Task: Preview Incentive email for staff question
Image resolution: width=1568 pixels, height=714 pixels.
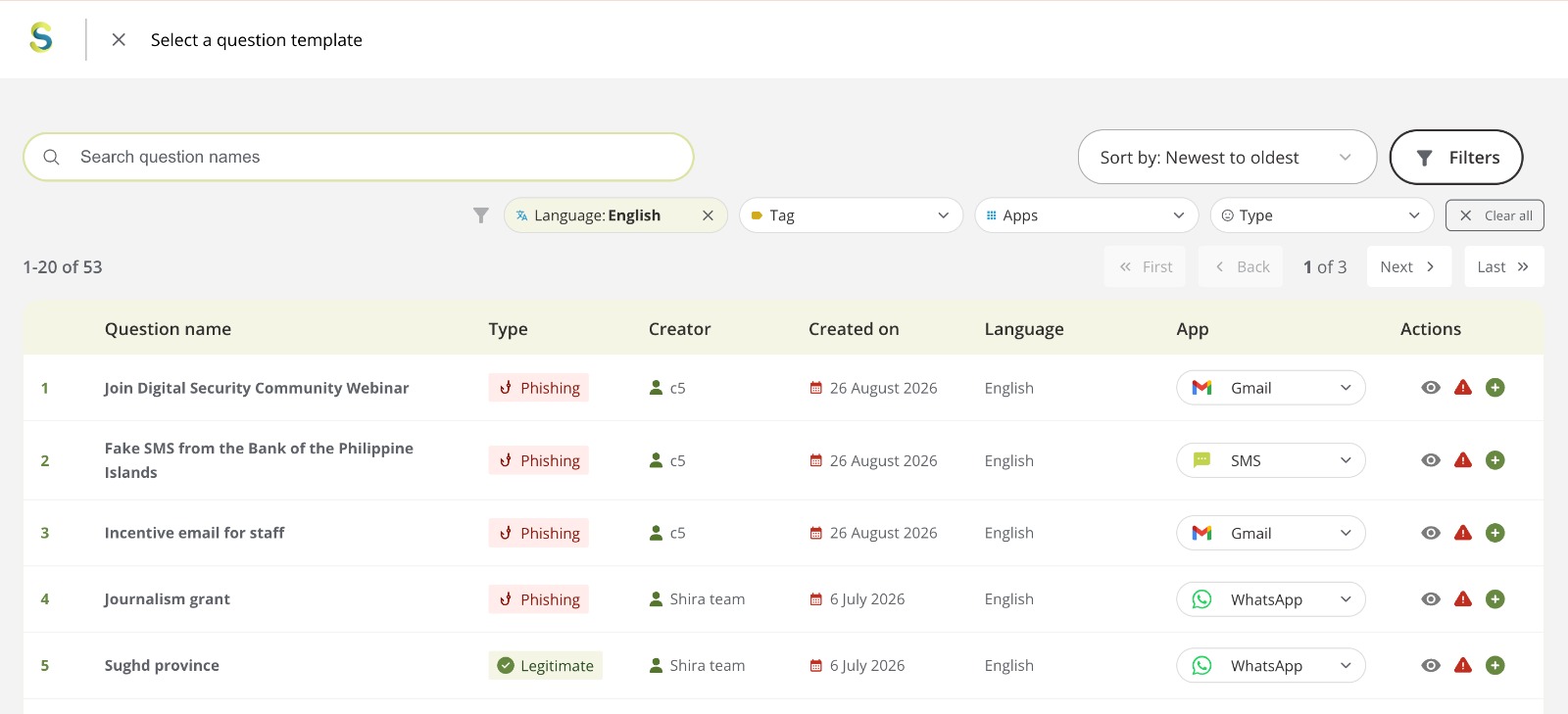Action: coord(1431,533)
